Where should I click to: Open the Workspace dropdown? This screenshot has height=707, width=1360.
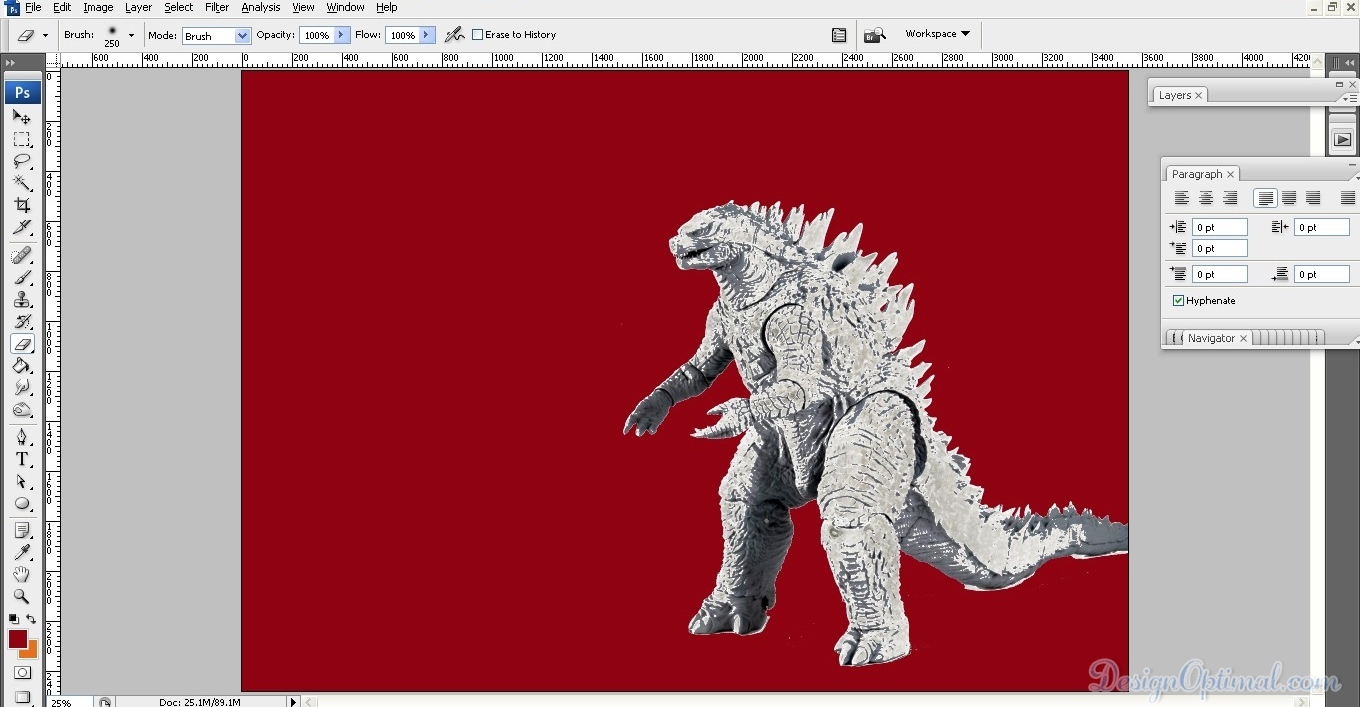[x=937, y=34]
